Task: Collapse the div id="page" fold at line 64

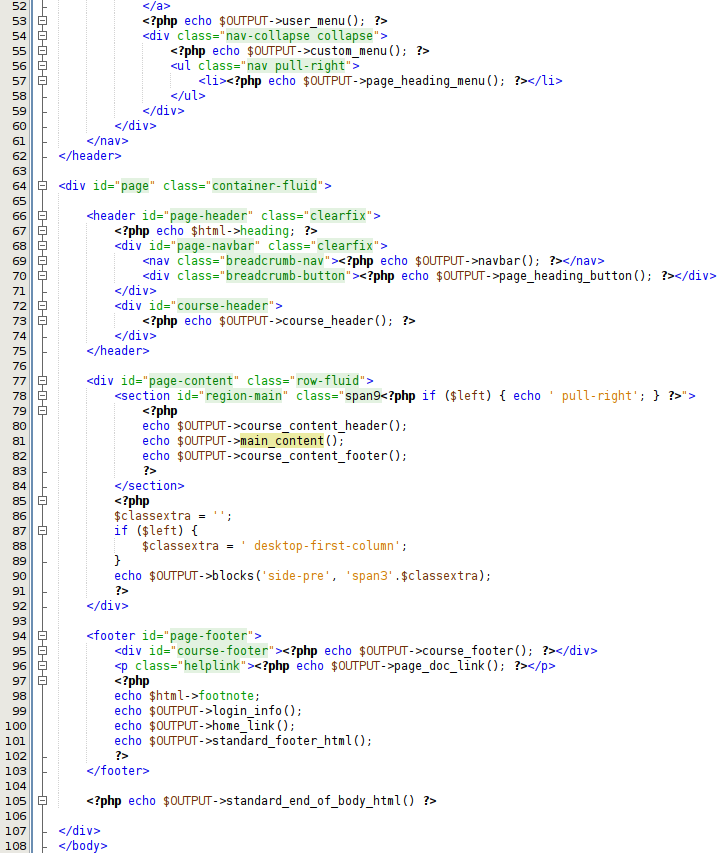Action: [42, 186]
